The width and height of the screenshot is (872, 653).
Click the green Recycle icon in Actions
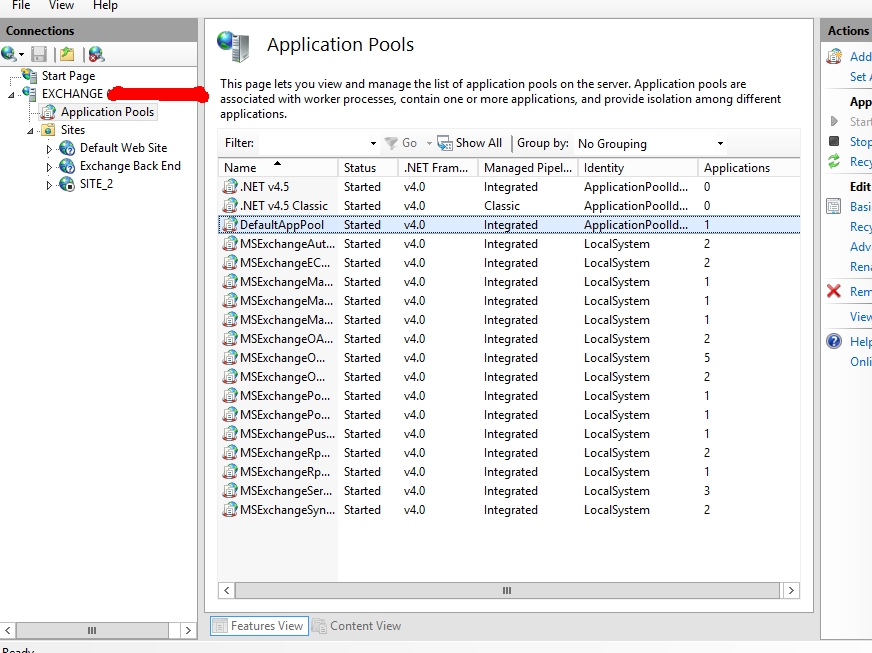pyautogui.click(x=834, y=161)
